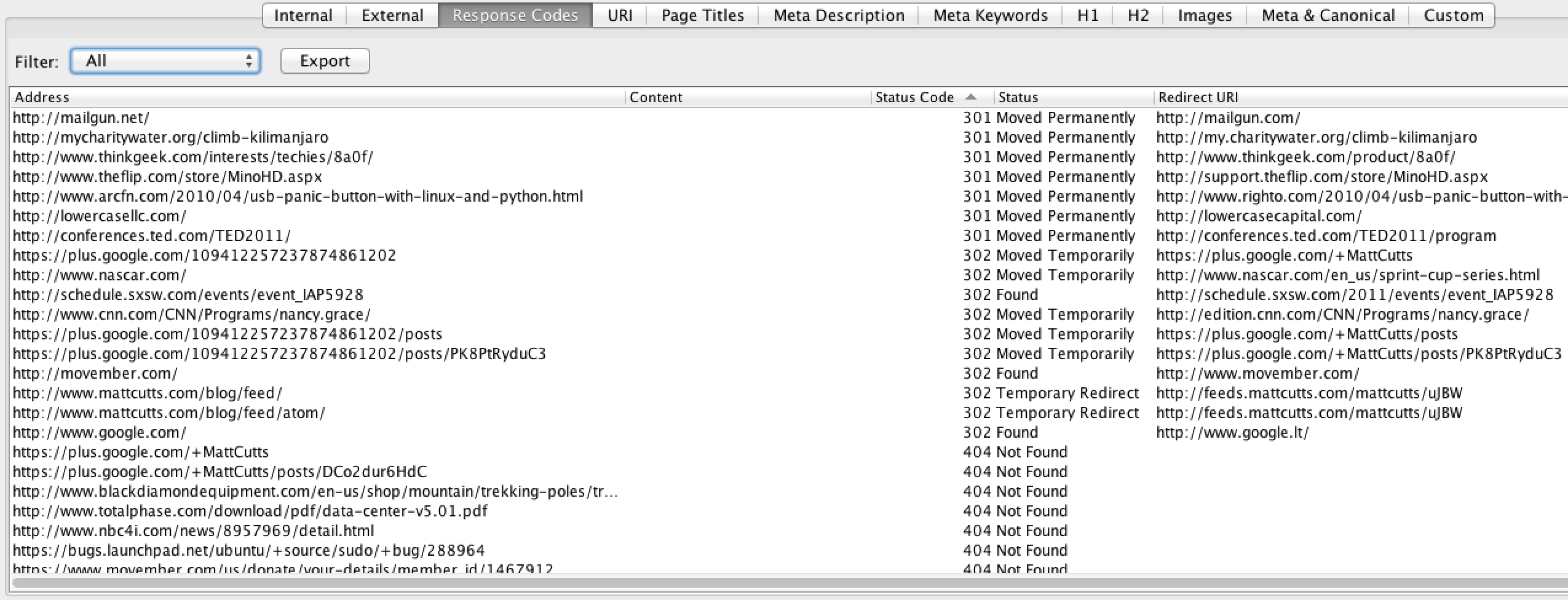This screenshot has width=1568, height=600.
Task: Sort by the Content column header
Action: click(x=748, y=97)
